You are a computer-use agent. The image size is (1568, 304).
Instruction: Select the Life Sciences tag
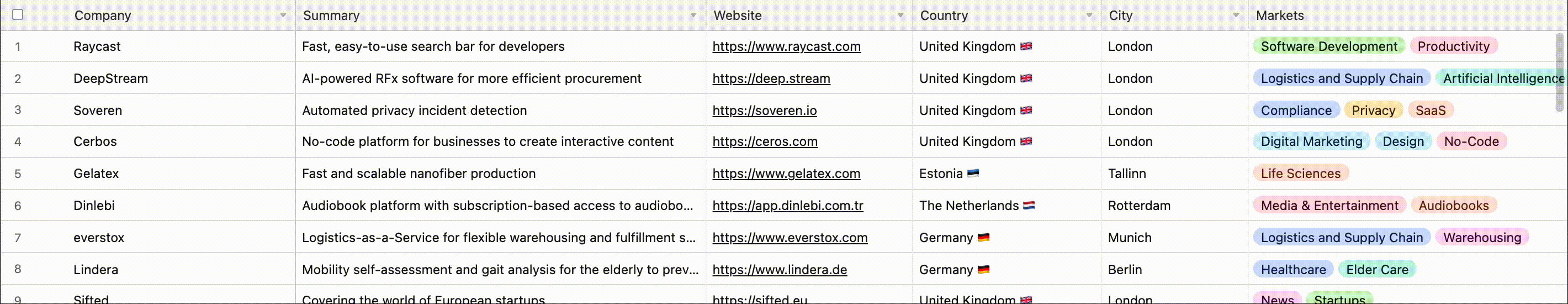[1300, 174]
